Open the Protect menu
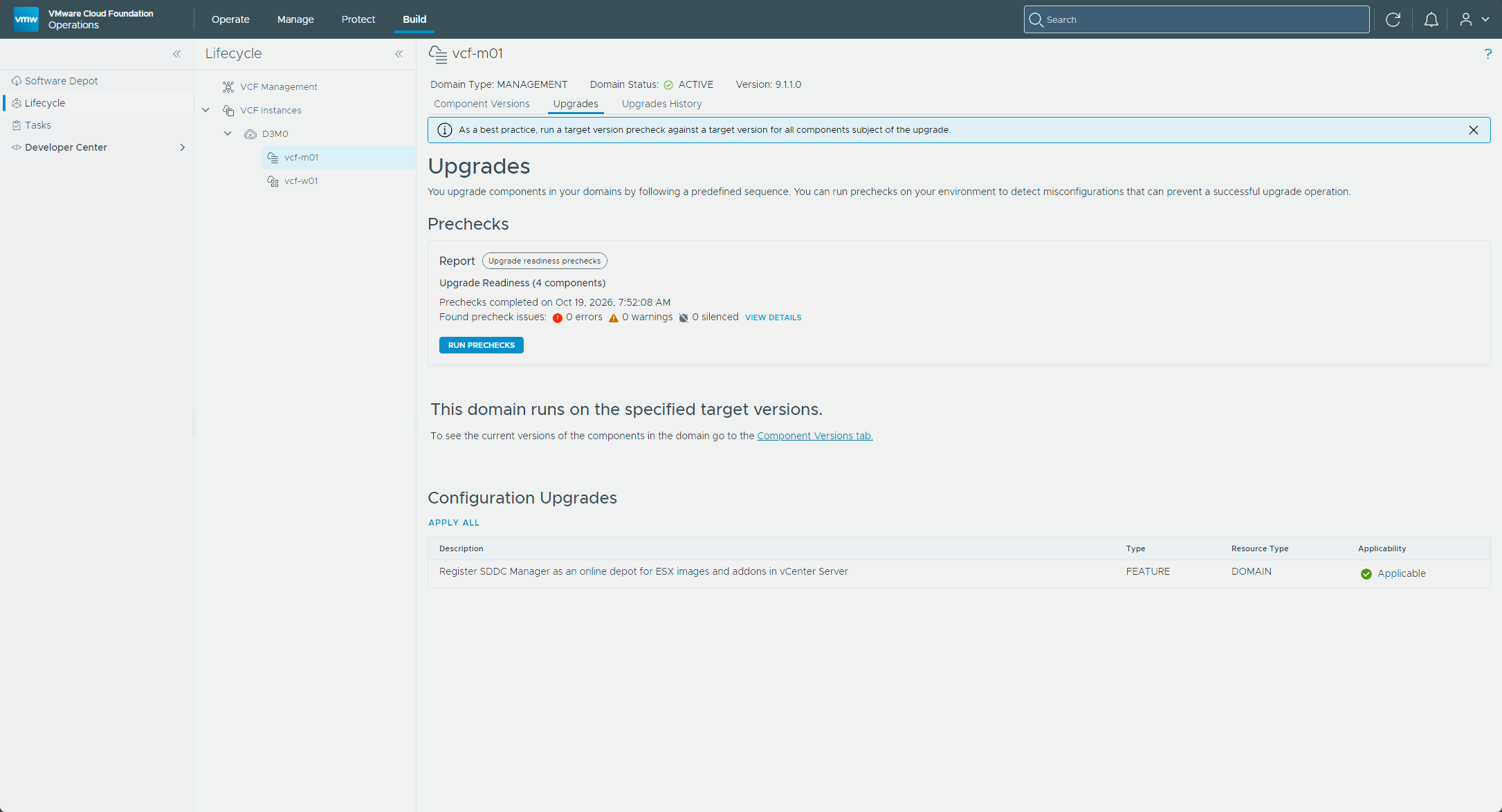The height and width of the screenshot is (812, 1502). (x=358, y=19)
